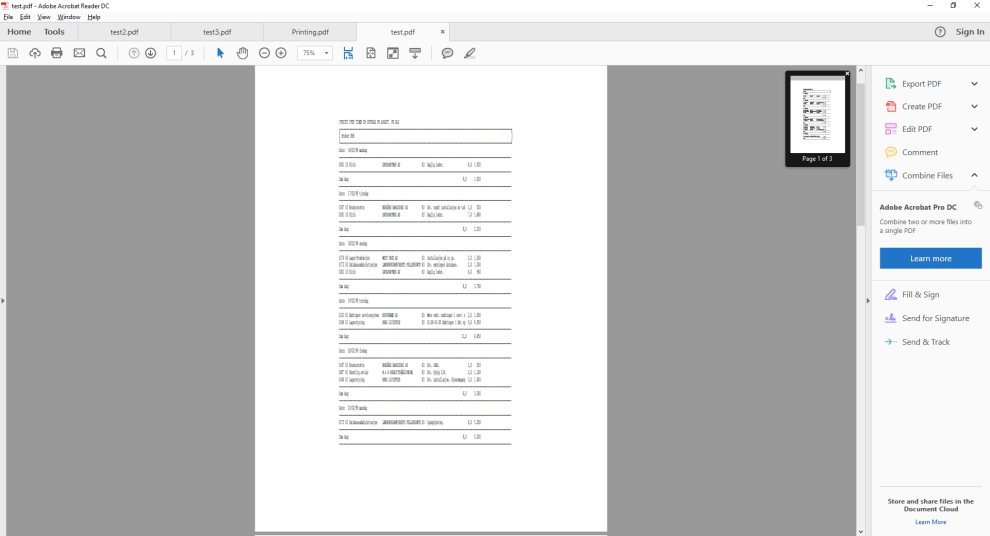Follow Document Cloud Learn More link
This screenshot has height=536, width=990.
(x=931, y=522)
